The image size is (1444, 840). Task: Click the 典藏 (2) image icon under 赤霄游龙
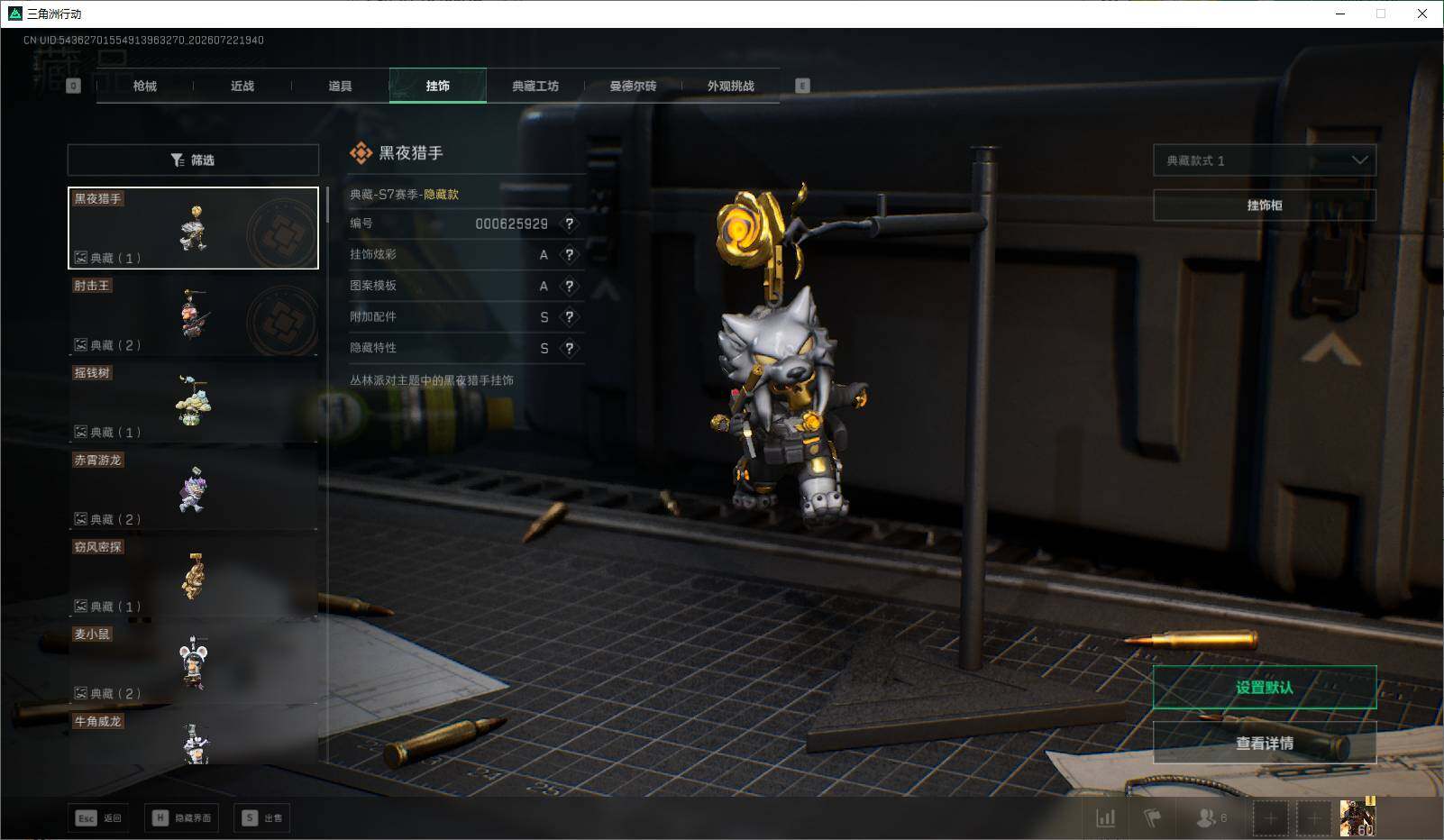[81, 519]
